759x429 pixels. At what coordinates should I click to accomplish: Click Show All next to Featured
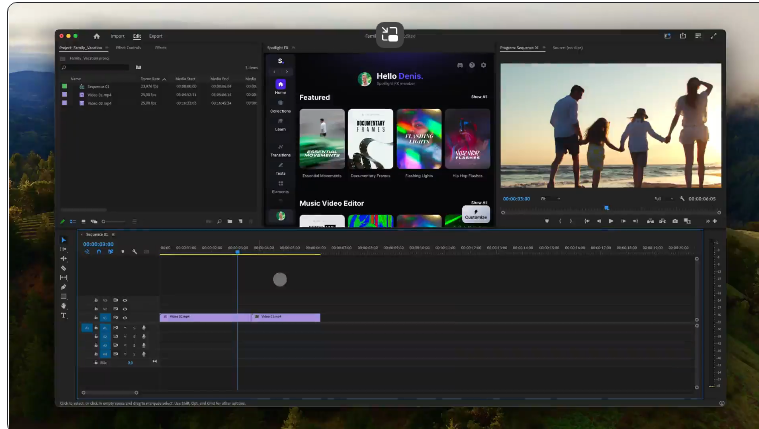(x=479, y=97)
